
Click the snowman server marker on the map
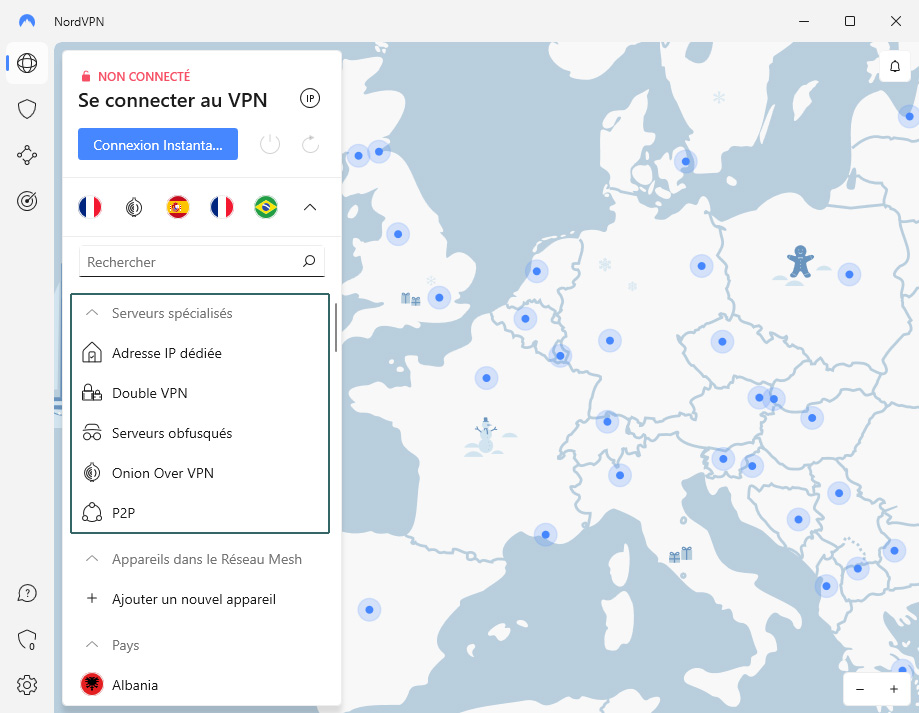click(486, 435)
